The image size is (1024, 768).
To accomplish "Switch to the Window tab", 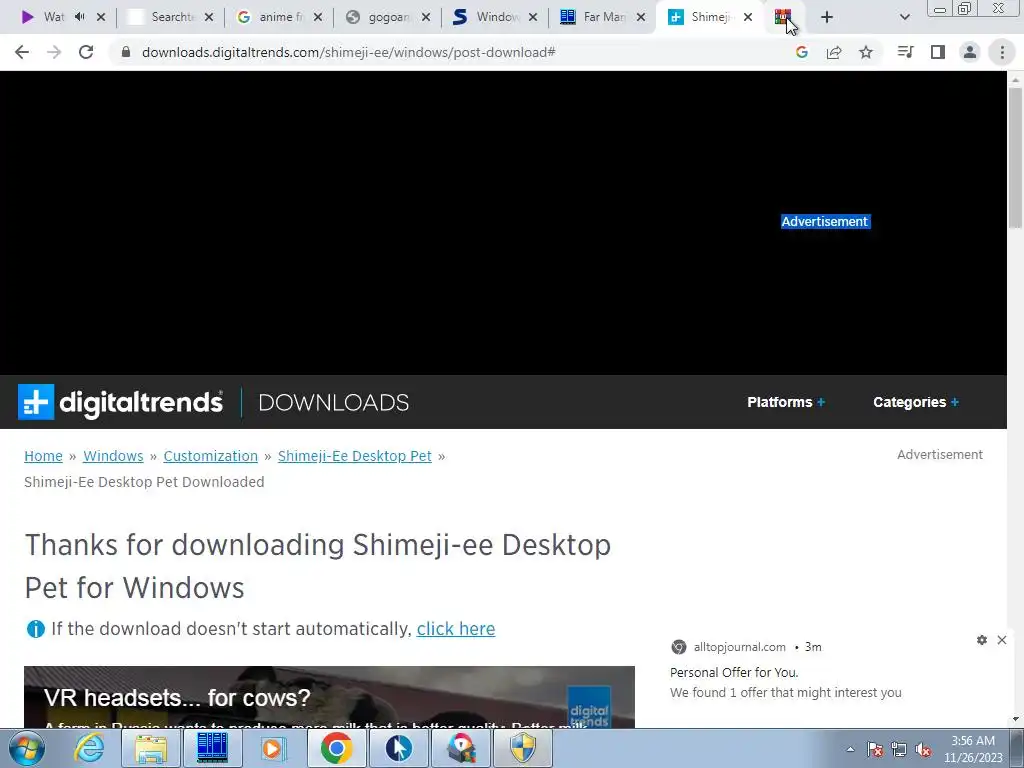I will [x=495, y=17].
